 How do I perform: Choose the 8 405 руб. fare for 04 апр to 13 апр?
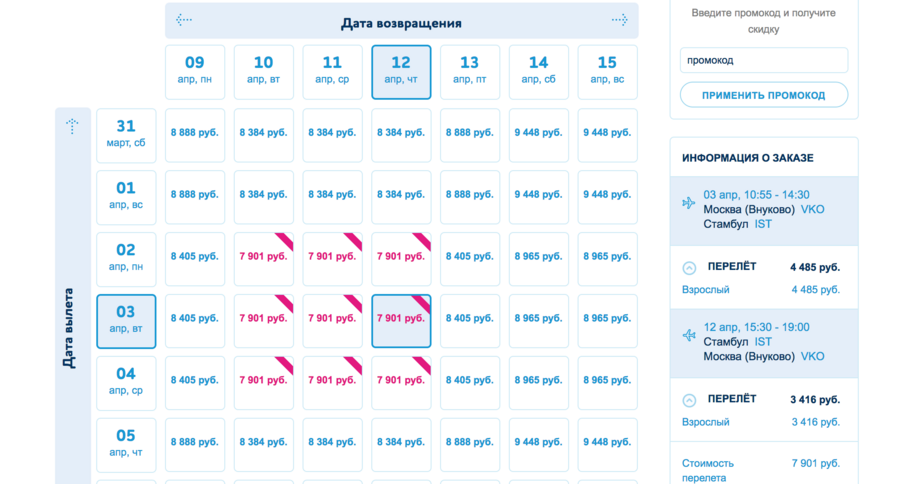click(x=470, y=383)
